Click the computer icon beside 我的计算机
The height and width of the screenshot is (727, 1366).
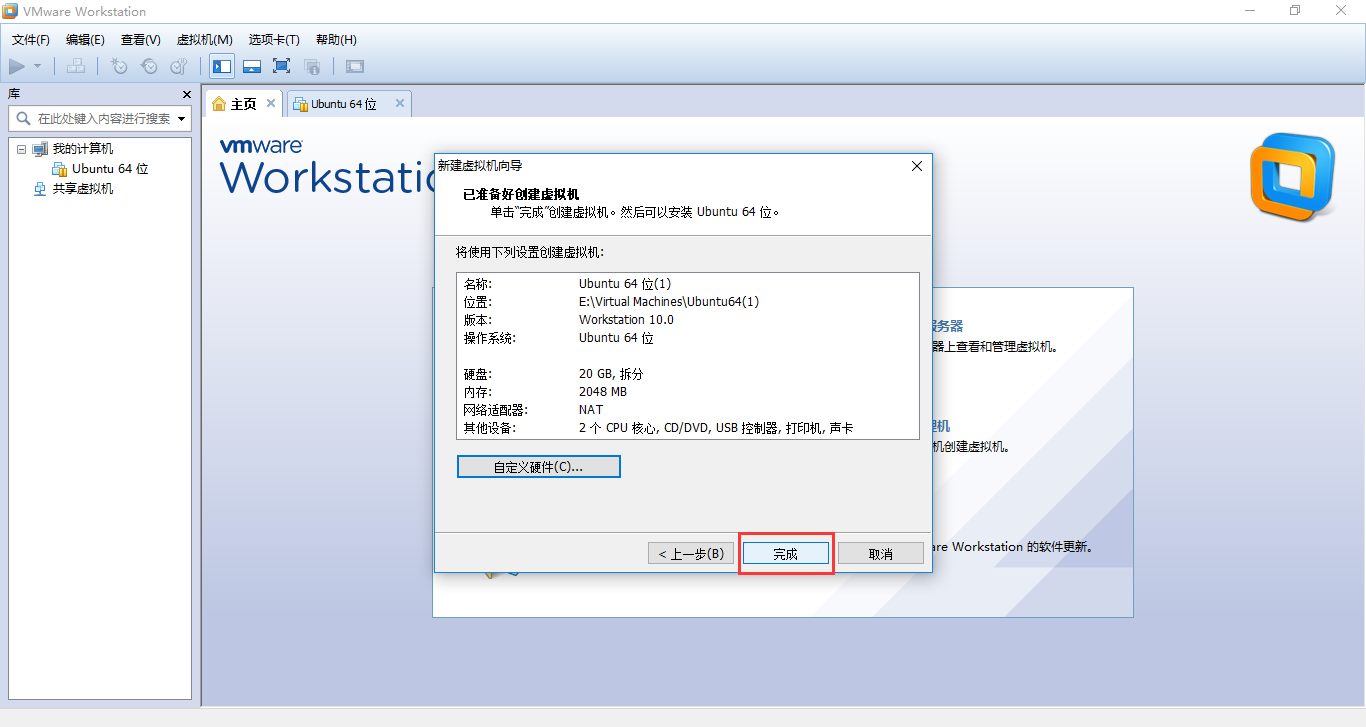pos(40,149)
